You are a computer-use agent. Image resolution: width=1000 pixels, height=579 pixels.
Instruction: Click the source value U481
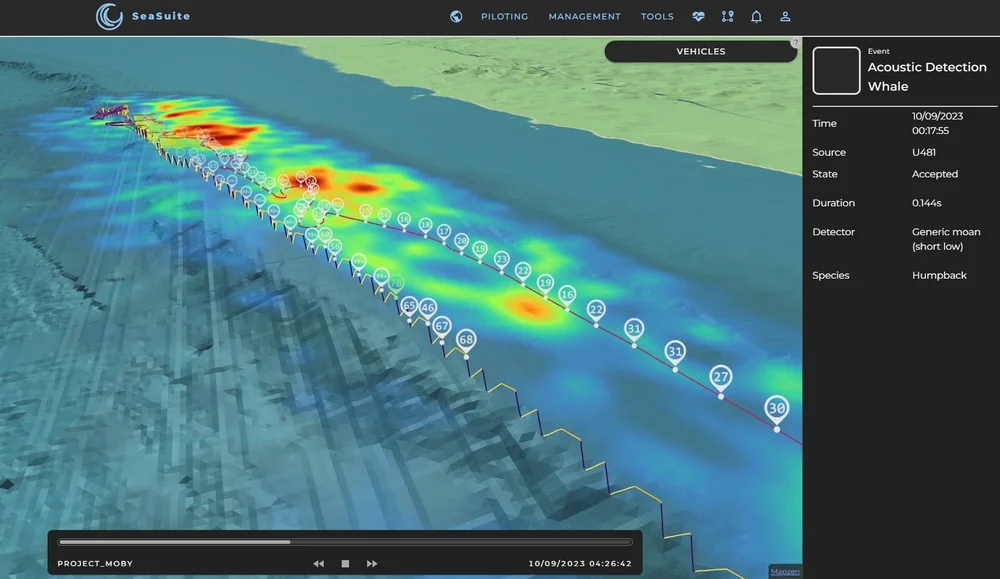[923, 152]
